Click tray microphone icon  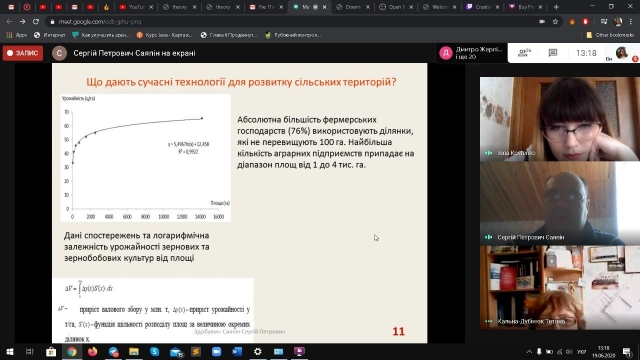point(539,351)
